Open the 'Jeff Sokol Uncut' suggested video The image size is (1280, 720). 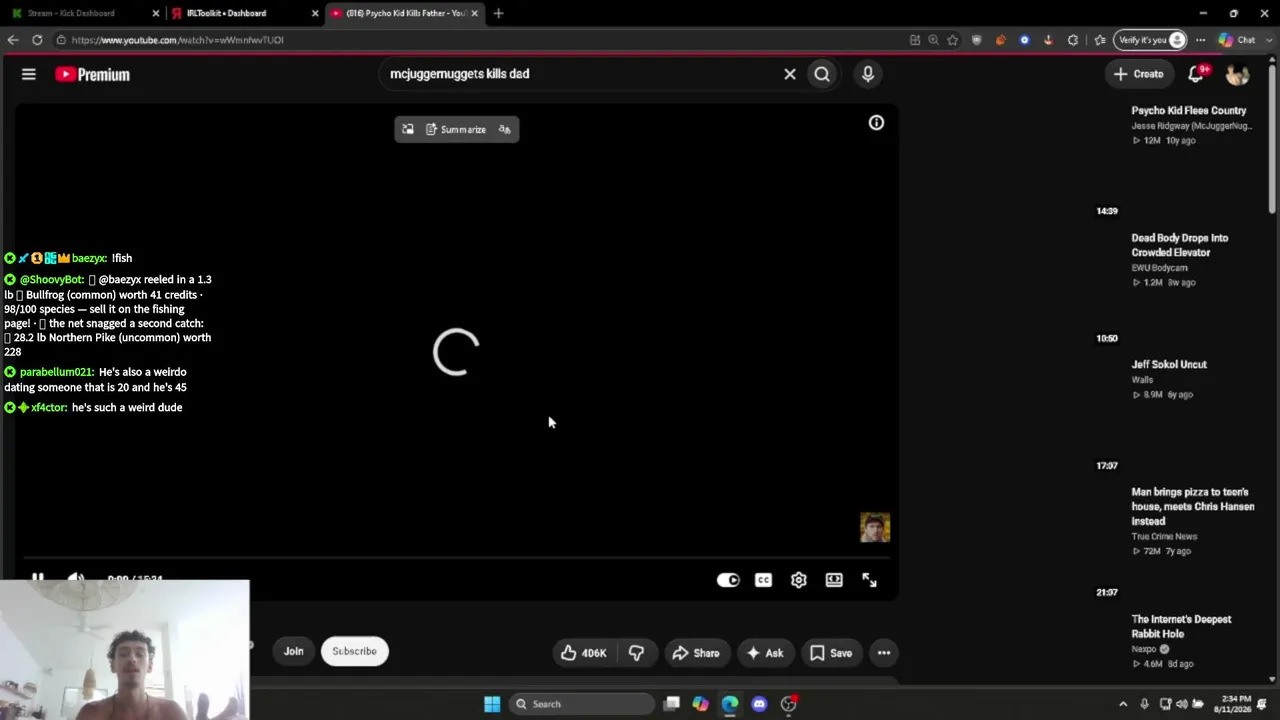(x=1169, y=364)
